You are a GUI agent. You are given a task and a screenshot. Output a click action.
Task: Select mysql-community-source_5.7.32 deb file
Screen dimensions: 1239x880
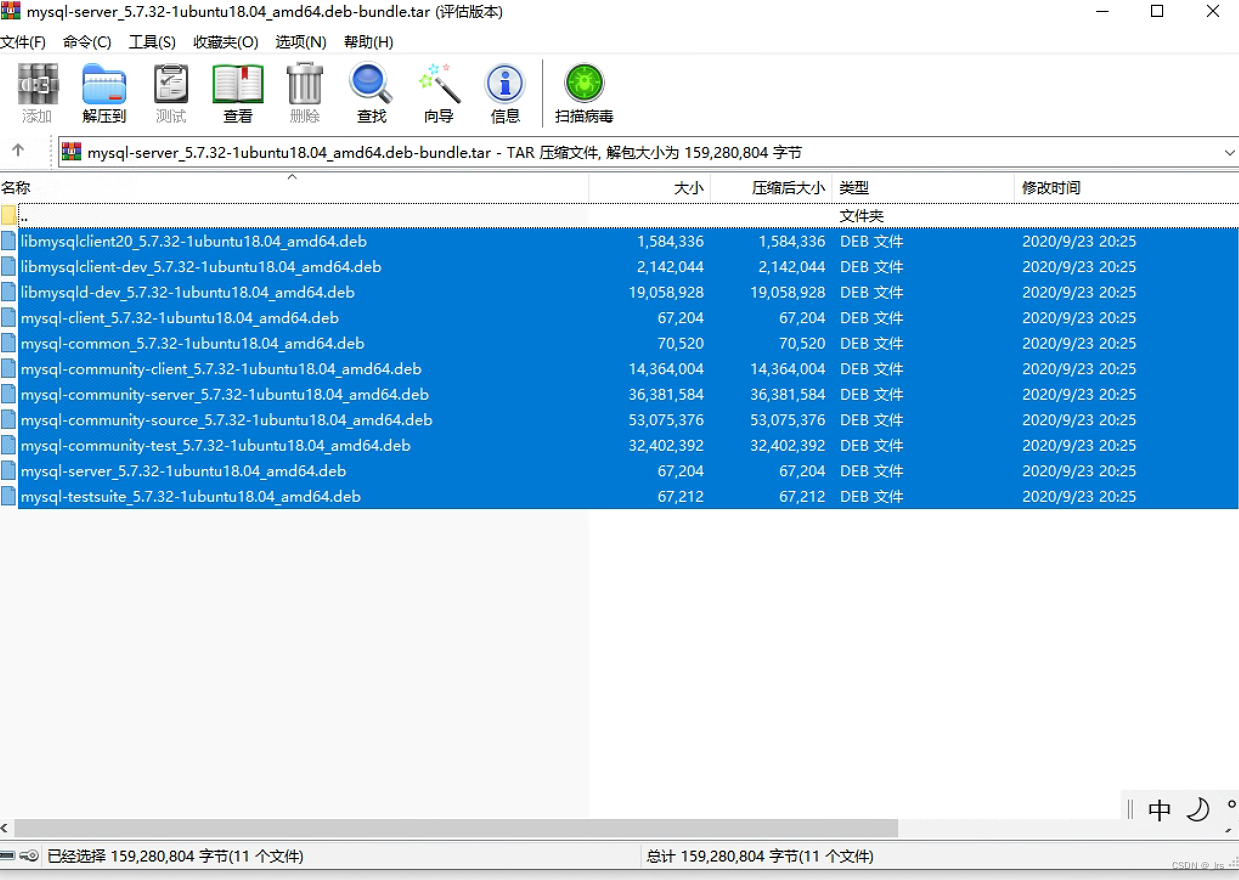[227, 420]
